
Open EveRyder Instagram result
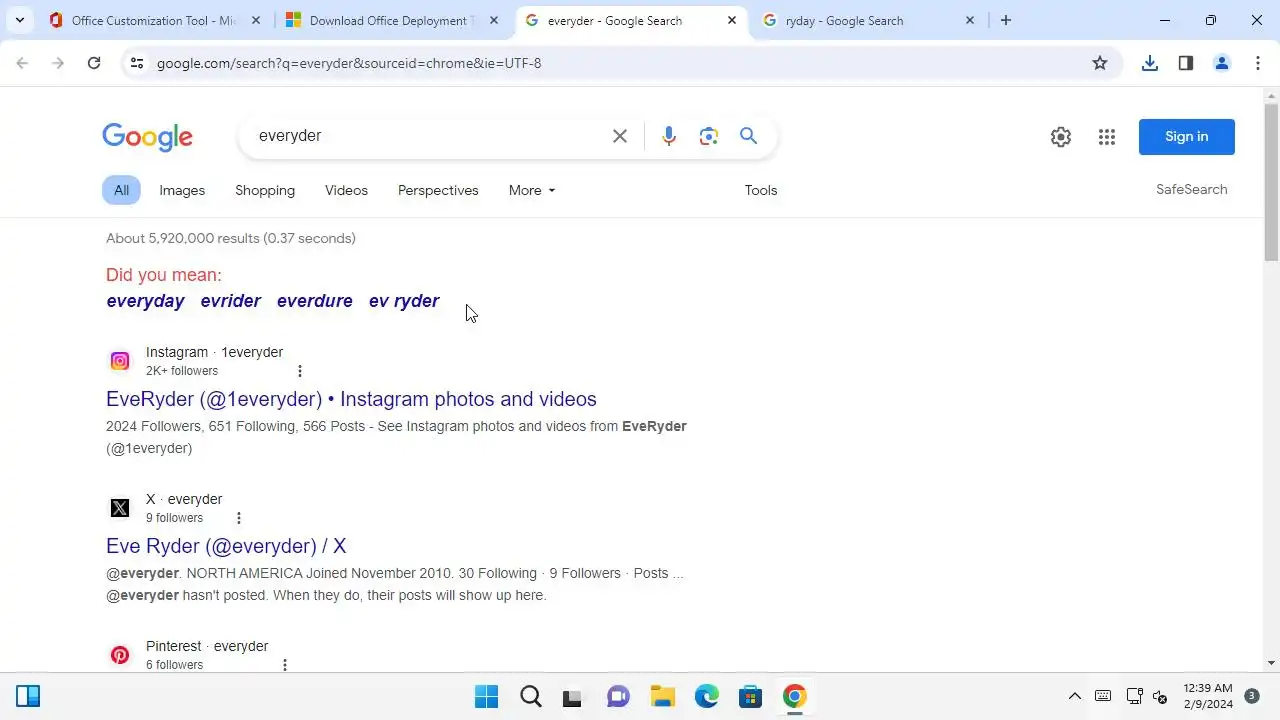click(351, 399)
